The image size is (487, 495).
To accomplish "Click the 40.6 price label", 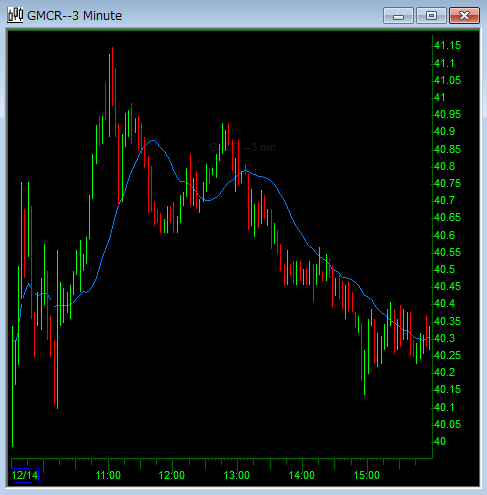I will click(445, 235).
